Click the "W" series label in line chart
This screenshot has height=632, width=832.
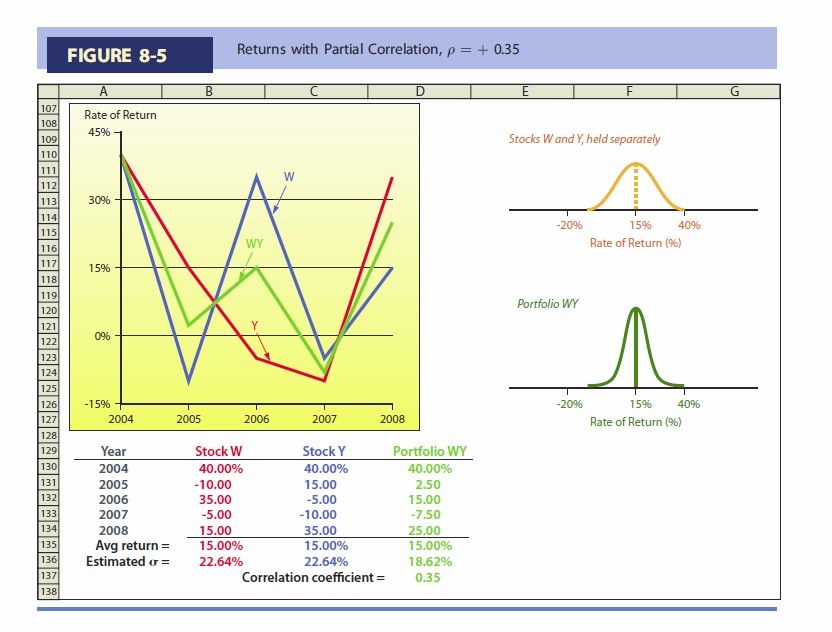289,177
